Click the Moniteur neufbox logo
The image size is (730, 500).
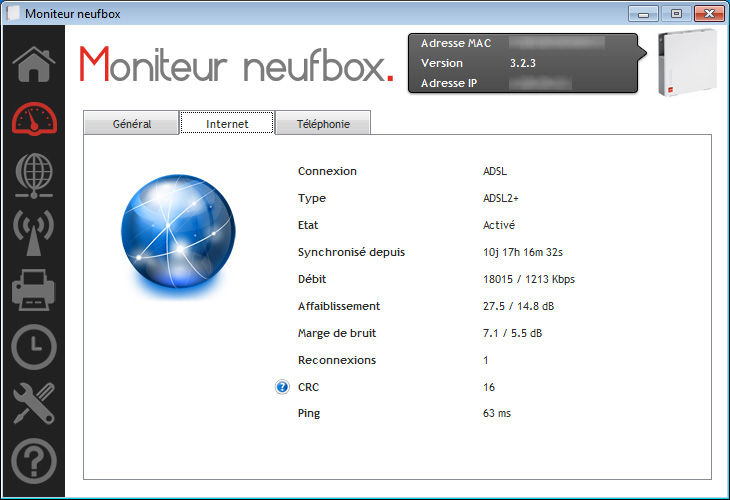click(x=236, y=66)
